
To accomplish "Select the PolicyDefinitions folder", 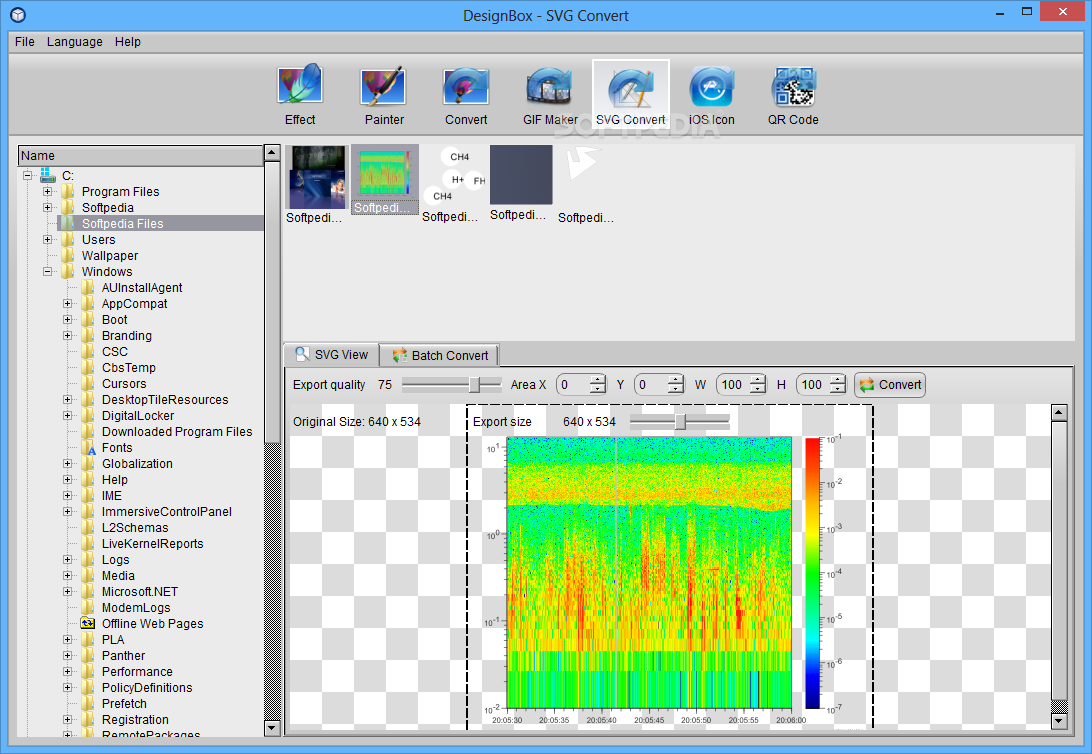I will 147,688.
